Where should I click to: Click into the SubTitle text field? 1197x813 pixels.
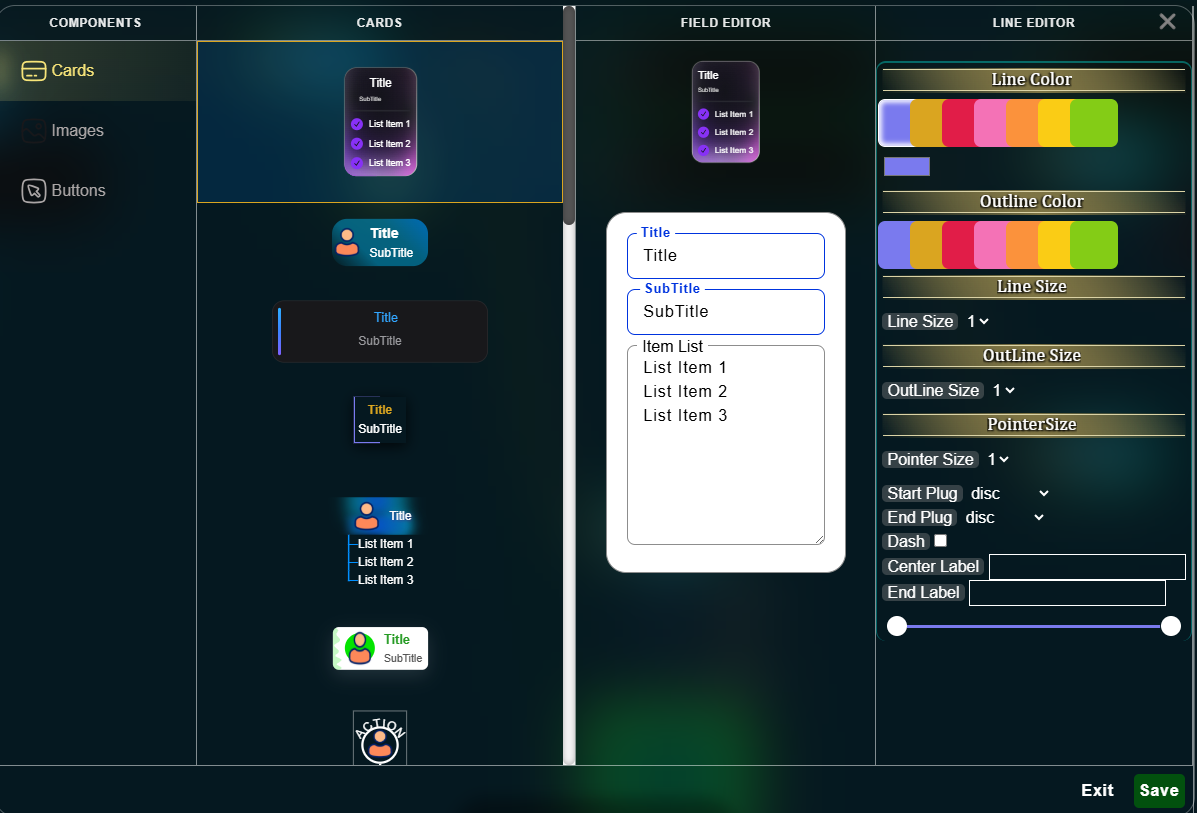pos(725,312)
